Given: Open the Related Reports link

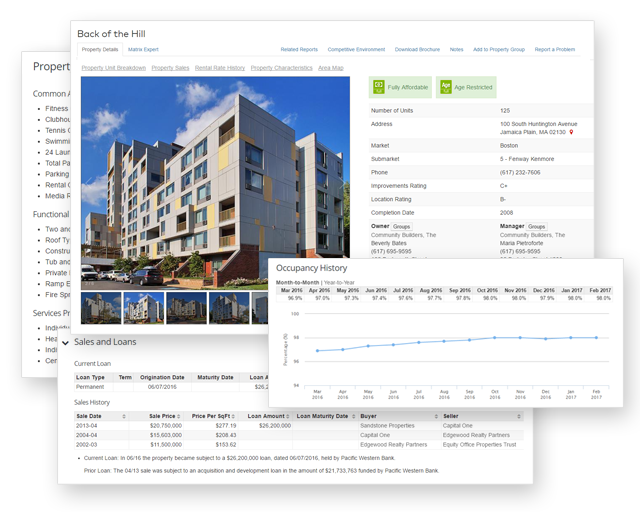Looking at the screenshot, I should 299,48.
